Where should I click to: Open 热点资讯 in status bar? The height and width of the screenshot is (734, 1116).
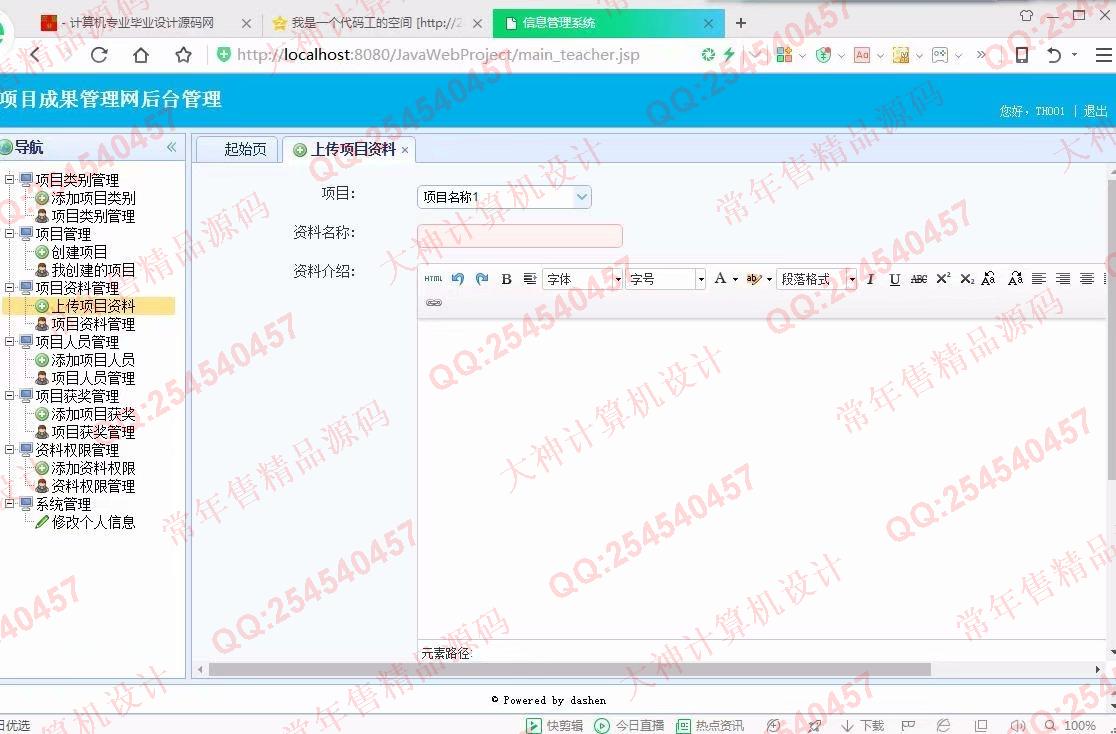click(710, 725)
